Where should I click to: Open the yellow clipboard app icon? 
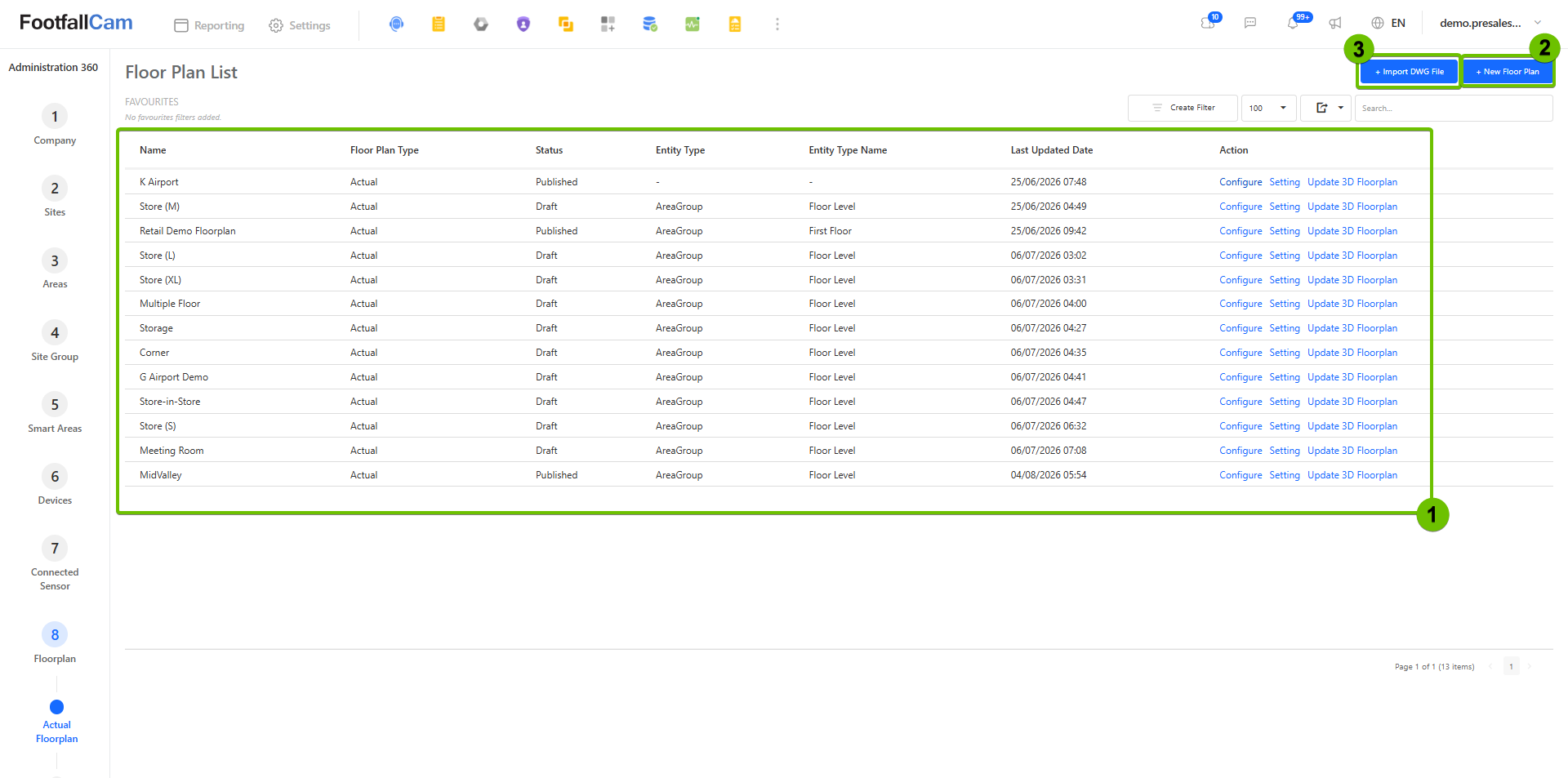click(x=439, y=24)
